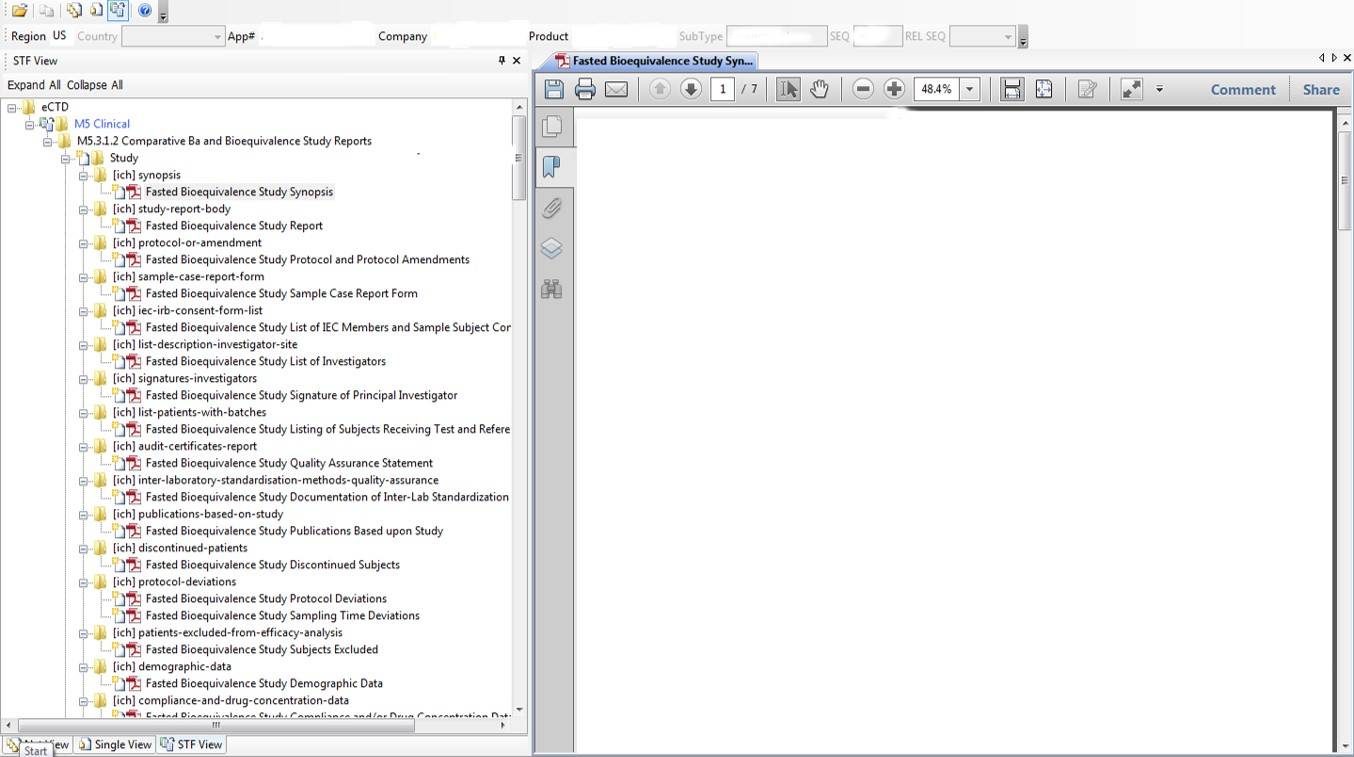Select the Hand pan tool

(x=819, y=89)
